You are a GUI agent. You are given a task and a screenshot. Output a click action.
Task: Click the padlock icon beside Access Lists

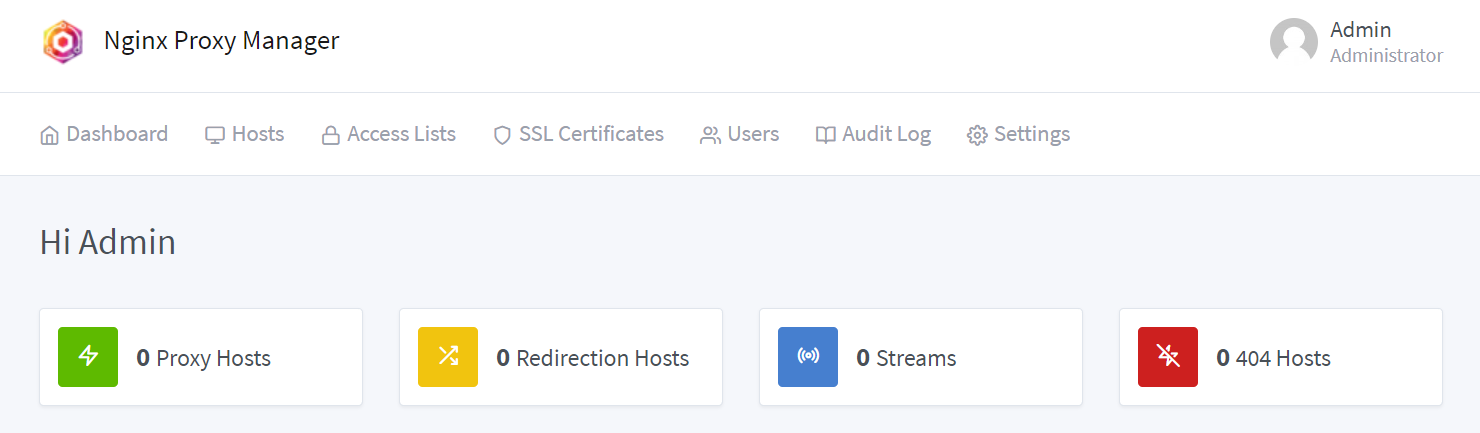pos(330,135)
